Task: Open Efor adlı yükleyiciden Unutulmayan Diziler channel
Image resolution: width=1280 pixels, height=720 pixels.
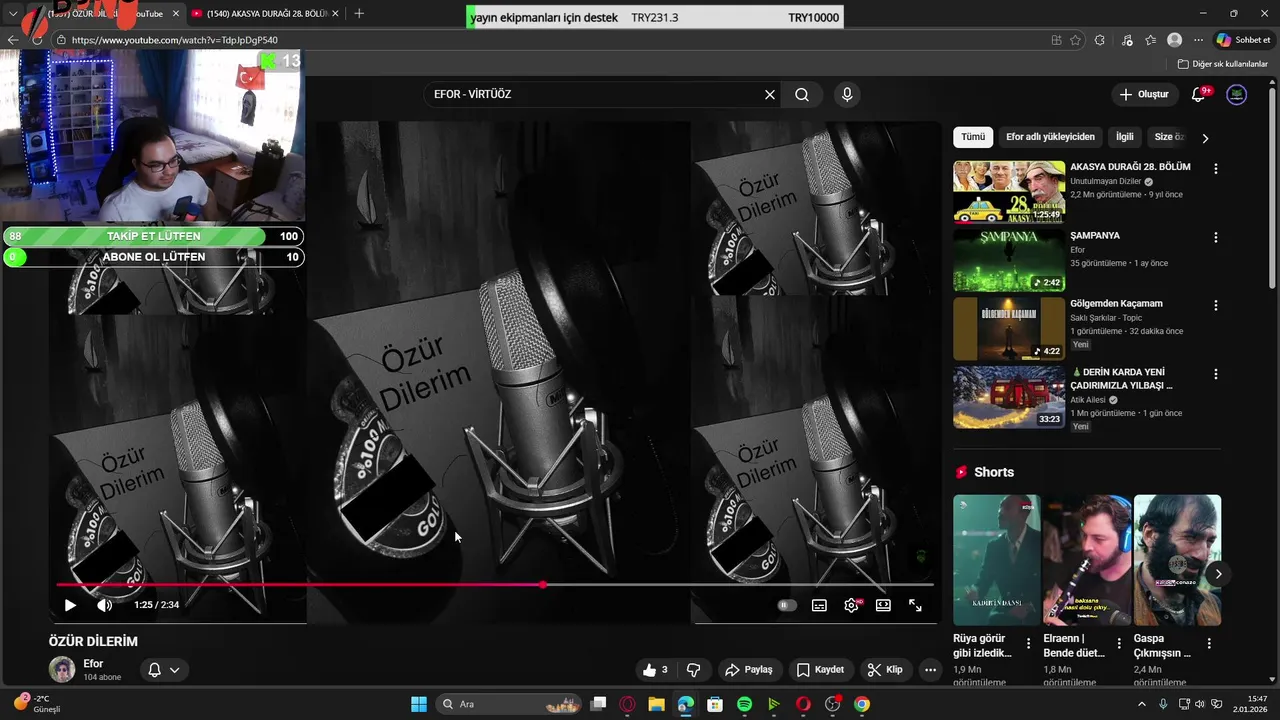Action: coord(1106,182)
